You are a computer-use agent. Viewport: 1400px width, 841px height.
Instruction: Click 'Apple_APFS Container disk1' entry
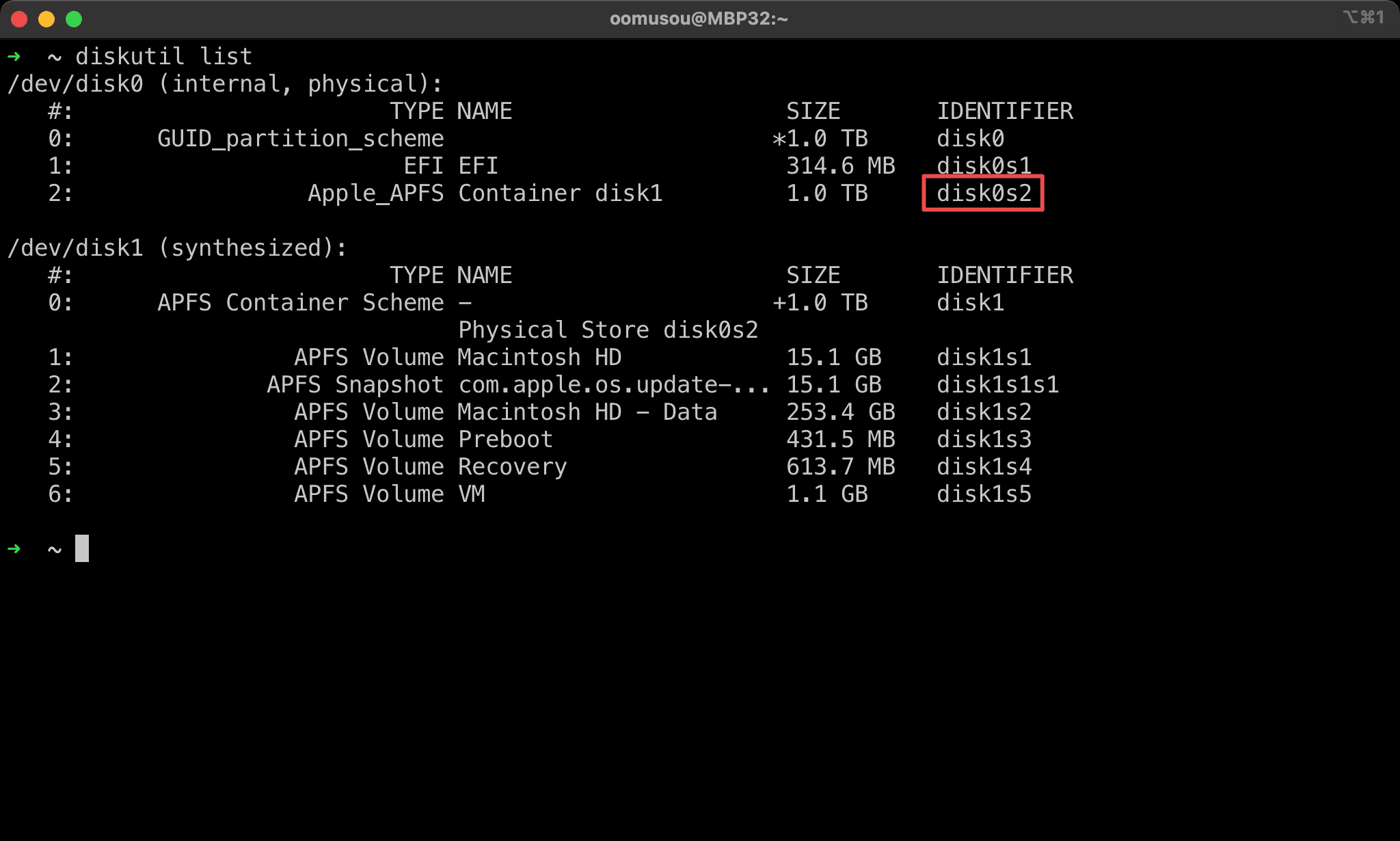tap(485, 193)
